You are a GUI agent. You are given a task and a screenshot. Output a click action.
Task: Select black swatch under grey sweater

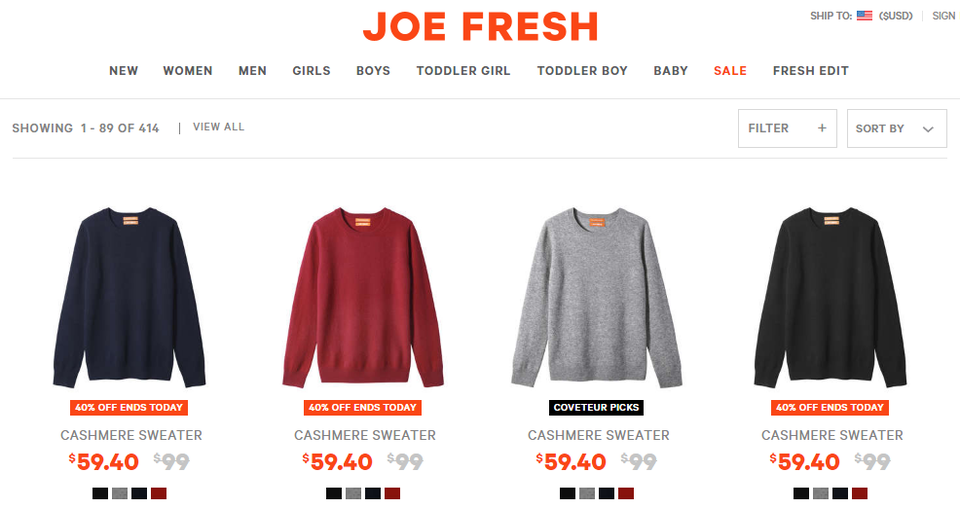click(x=568, y=494)
